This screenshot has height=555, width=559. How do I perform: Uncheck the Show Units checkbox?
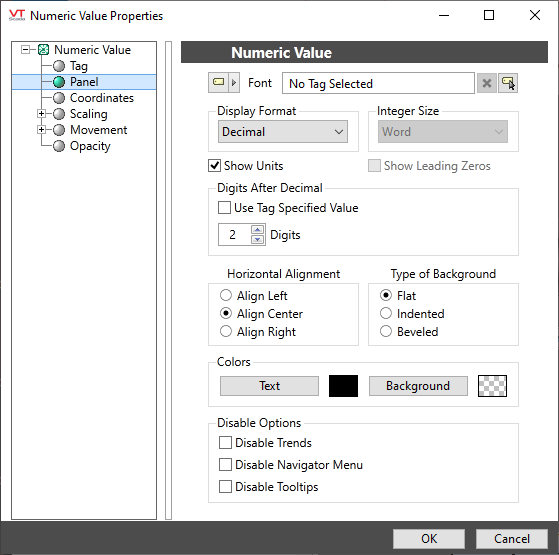tap(214, 166)
